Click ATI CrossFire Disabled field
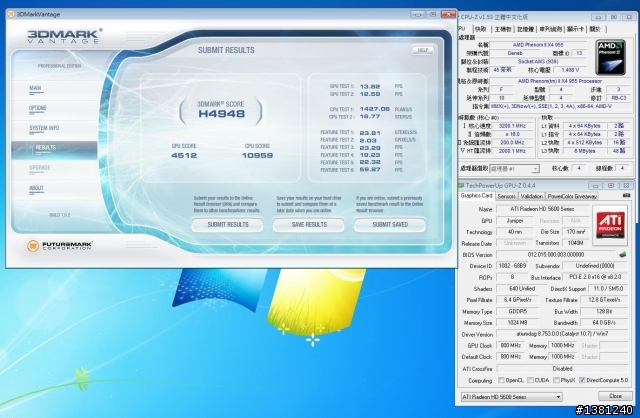The image size is (640, 418). pos(562,368)
